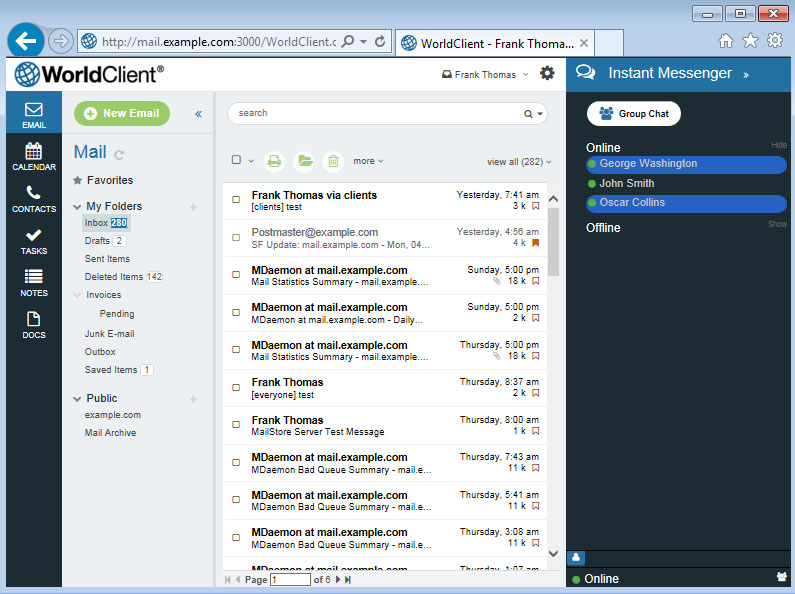Viewport: 795px width, 594px height.
Task: Select the Deleted Items folder
Action: [x=113, y=277]
